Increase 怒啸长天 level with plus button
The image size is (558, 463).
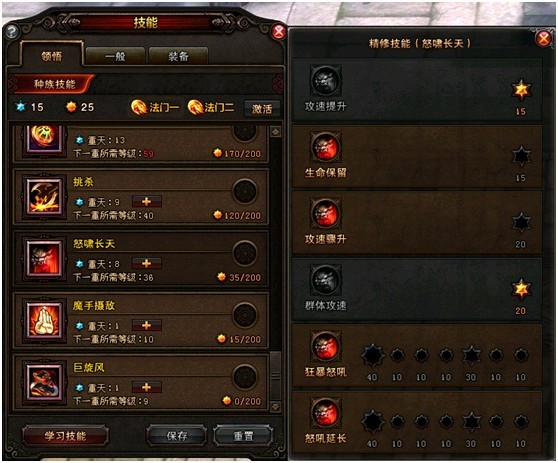tap(147, 263)
